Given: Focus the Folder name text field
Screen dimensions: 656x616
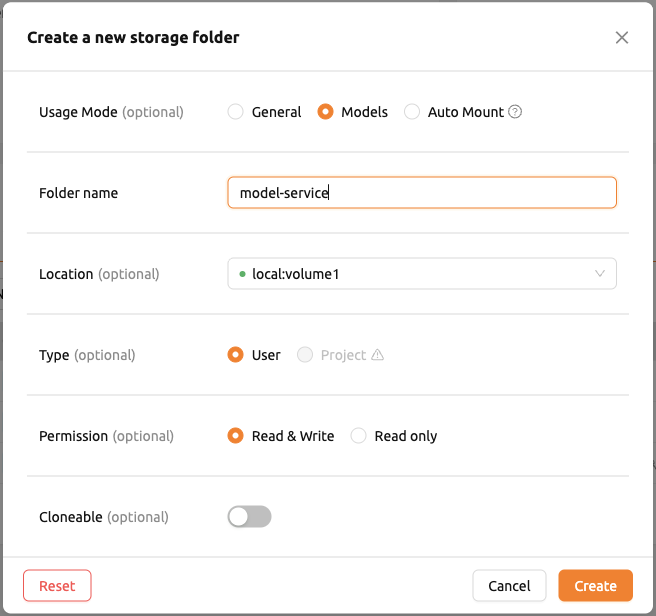Looking at the screenshot, I should coord(422,192).
